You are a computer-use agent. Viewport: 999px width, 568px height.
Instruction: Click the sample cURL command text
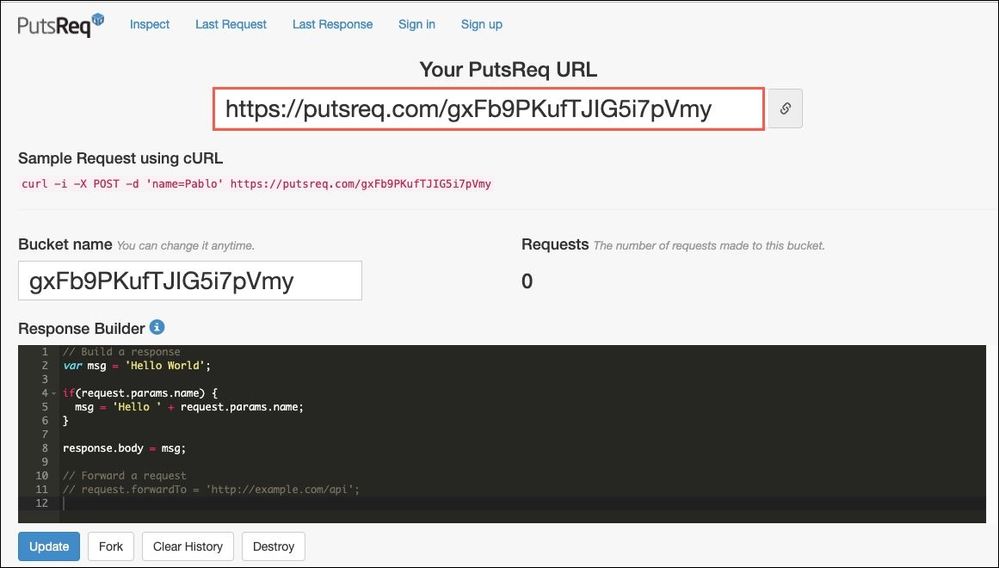pos(256,184)
